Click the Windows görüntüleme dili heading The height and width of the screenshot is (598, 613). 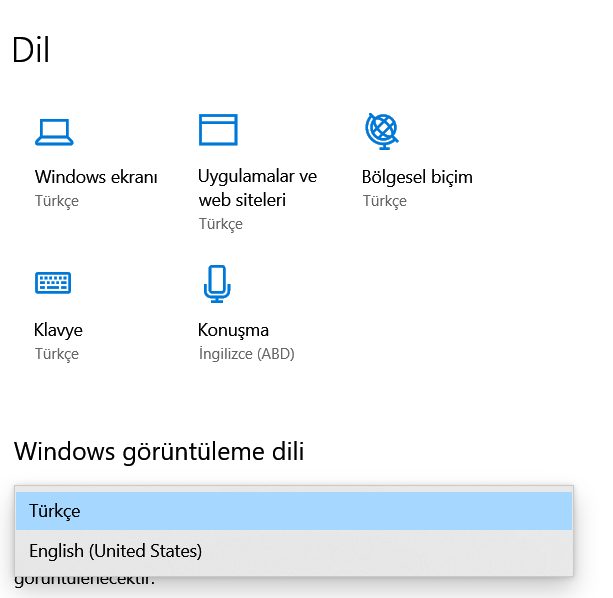159,452
